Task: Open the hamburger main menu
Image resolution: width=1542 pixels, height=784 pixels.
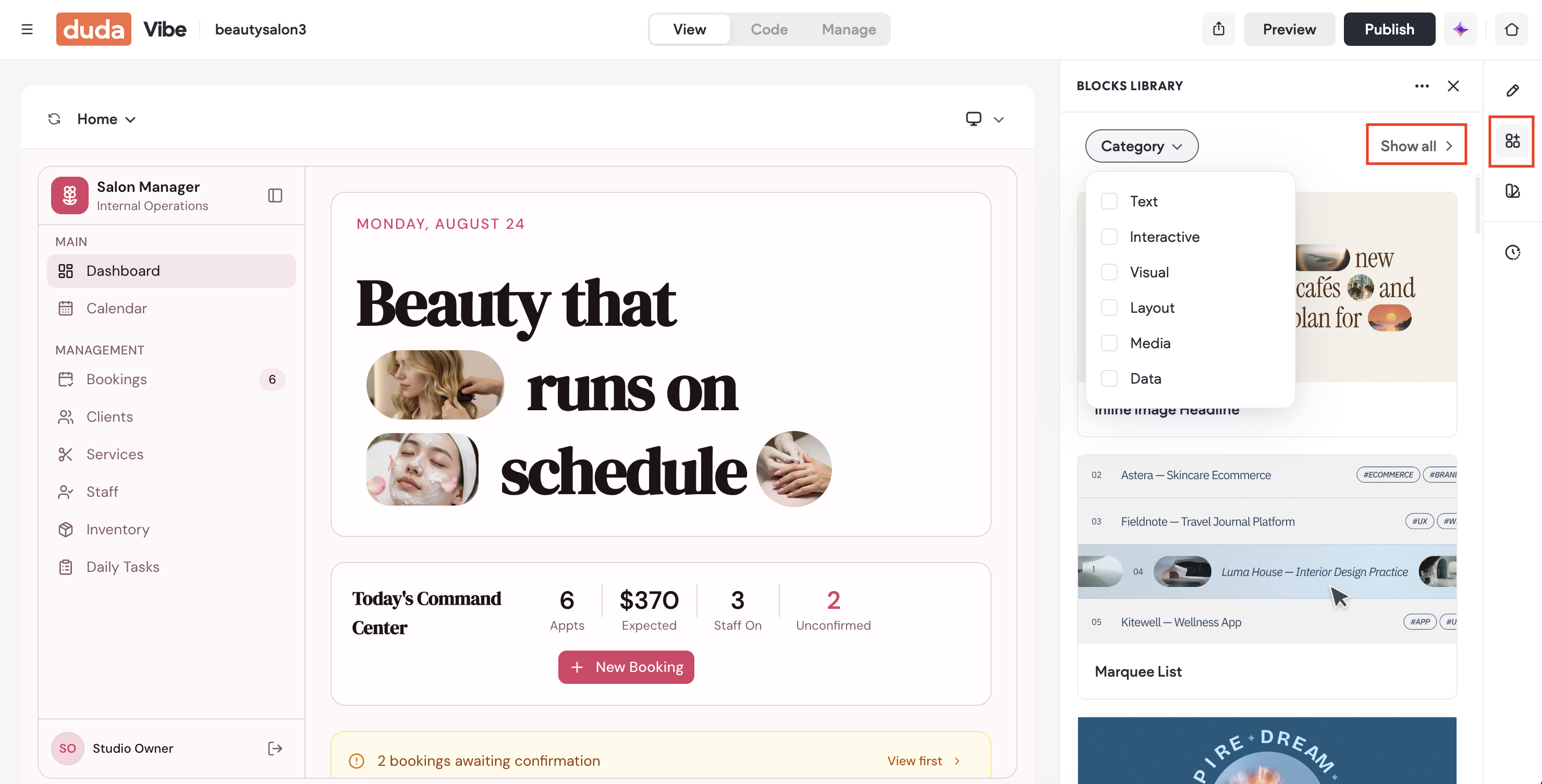Action: pos(27,29)
